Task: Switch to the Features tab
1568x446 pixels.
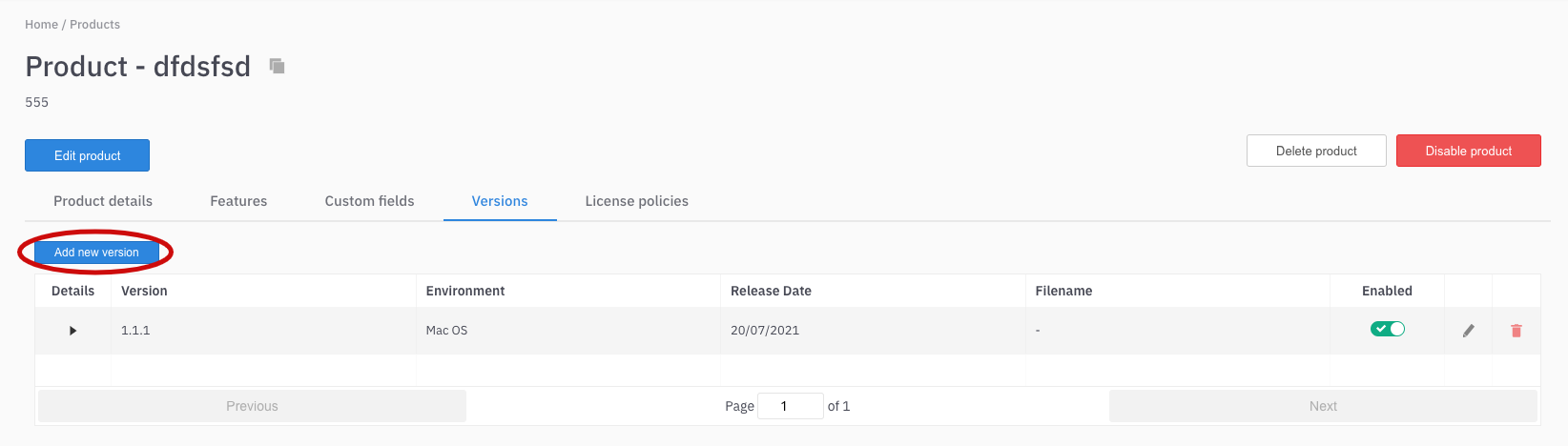Action: (x=238, y=201)
